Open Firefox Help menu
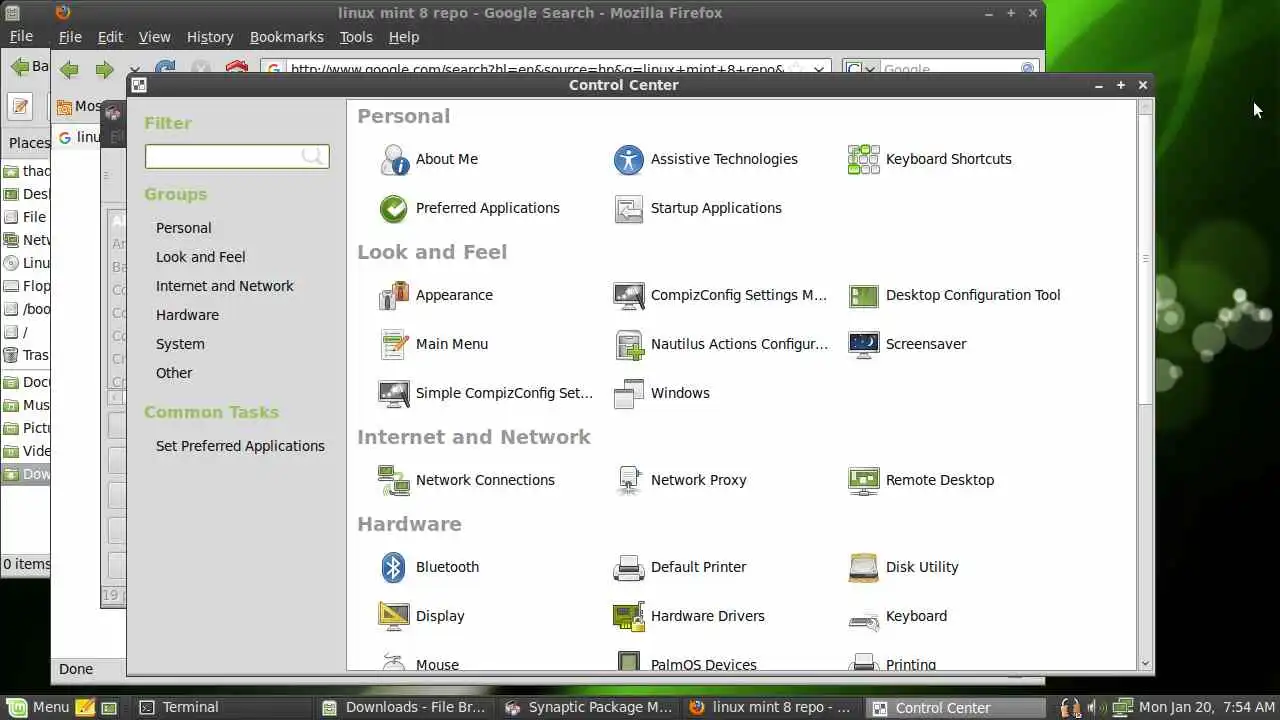The width and height of the screenshot is (1280, 720). coord(404,37)
